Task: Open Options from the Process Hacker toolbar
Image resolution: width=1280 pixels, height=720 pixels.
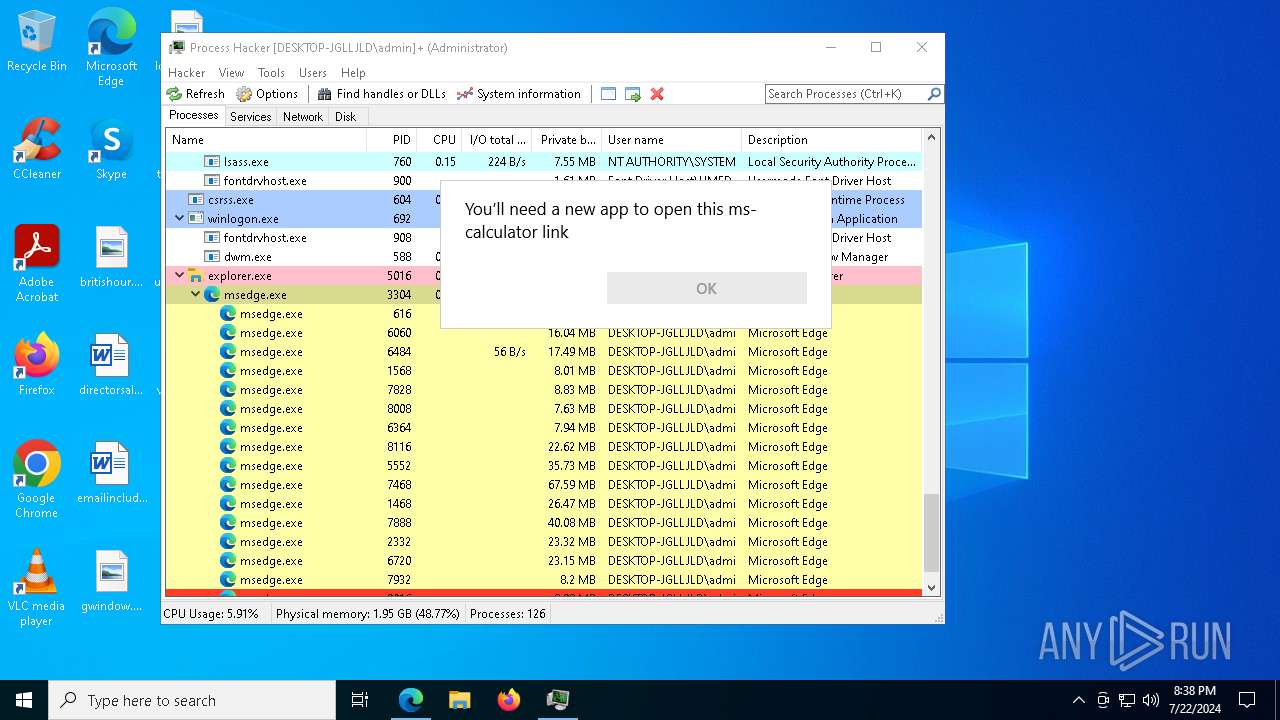Action: pos(267,94)
